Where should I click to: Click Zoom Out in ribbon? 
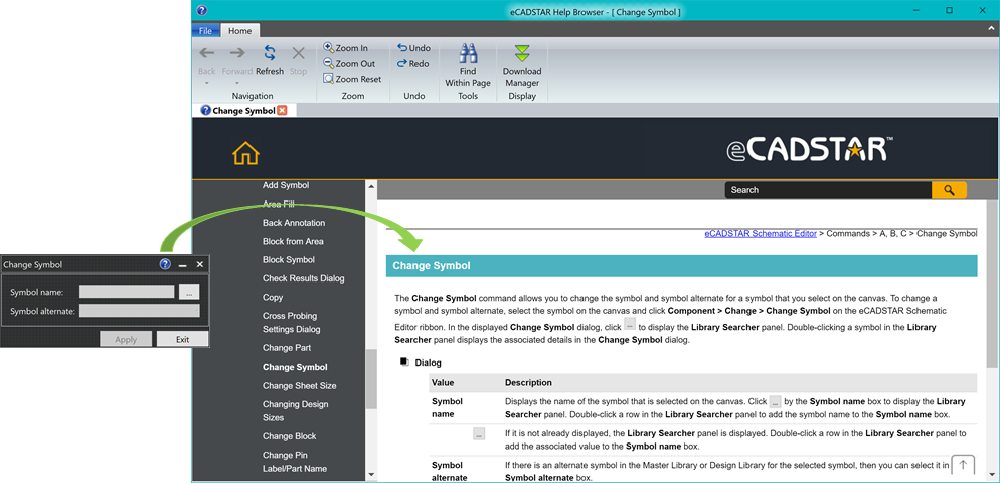point(349,64)
